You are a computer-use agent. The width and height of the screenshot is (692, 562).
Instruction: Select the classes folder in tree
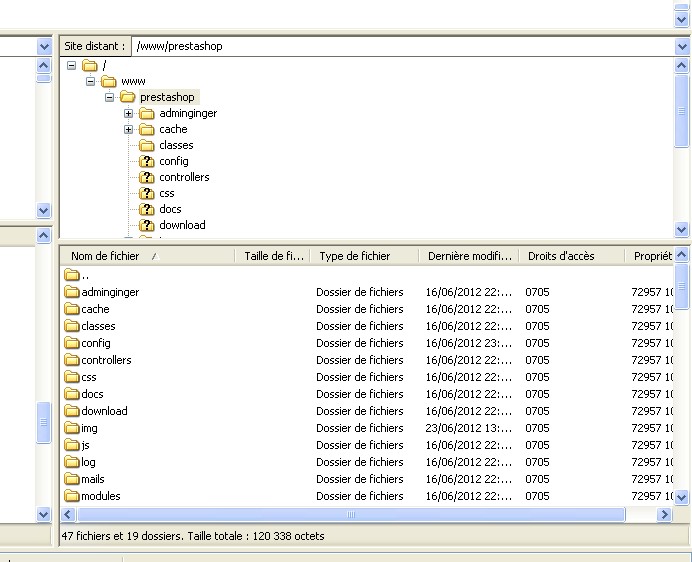tap(176, 145)
